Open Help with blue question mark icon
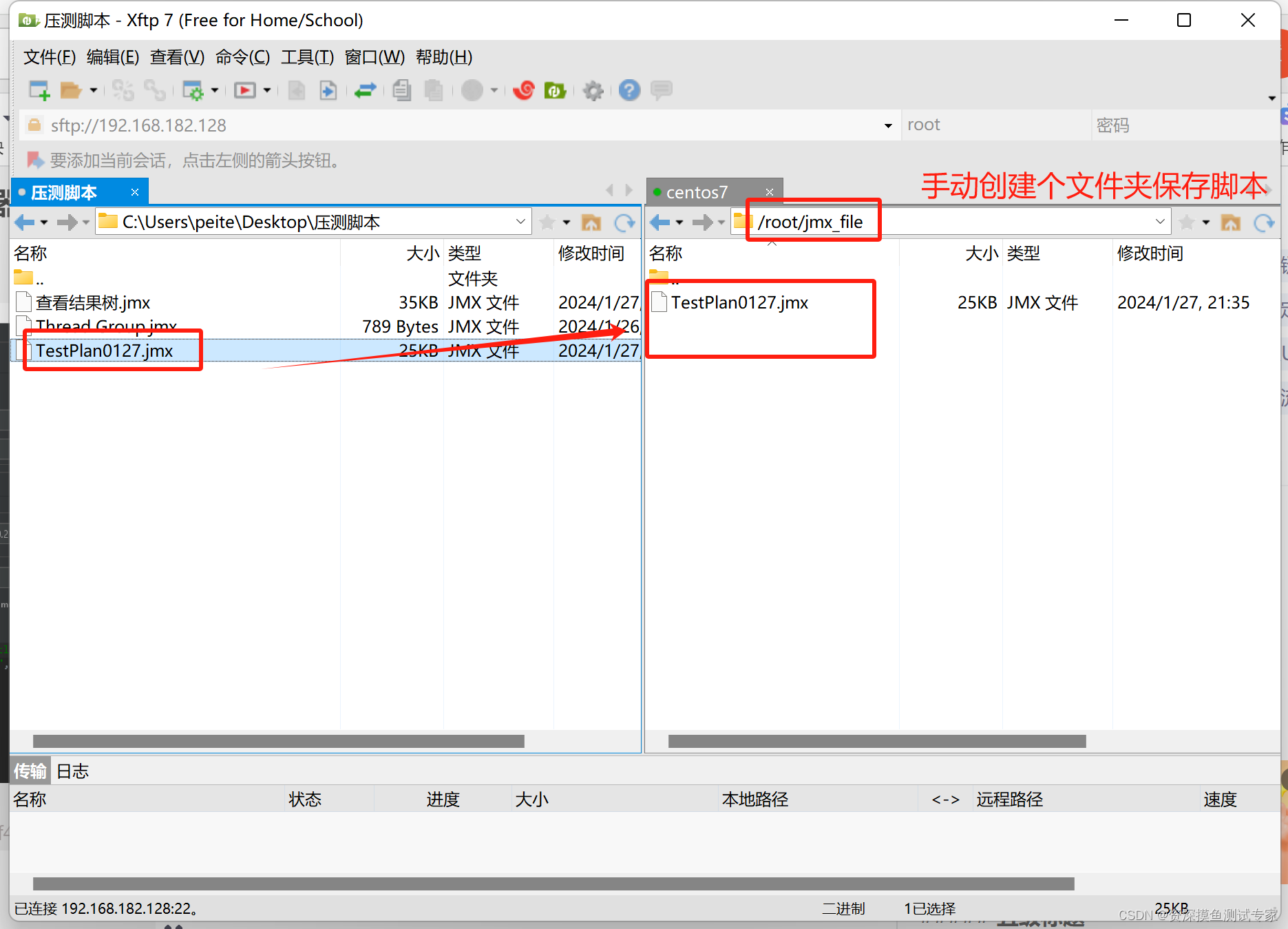 coord(629,90)
